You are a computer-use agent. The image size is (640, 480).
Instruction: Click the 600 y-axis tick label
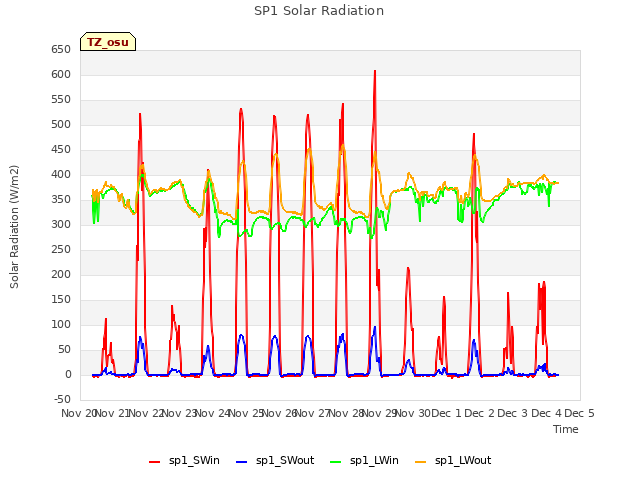[x=61, y=74]
